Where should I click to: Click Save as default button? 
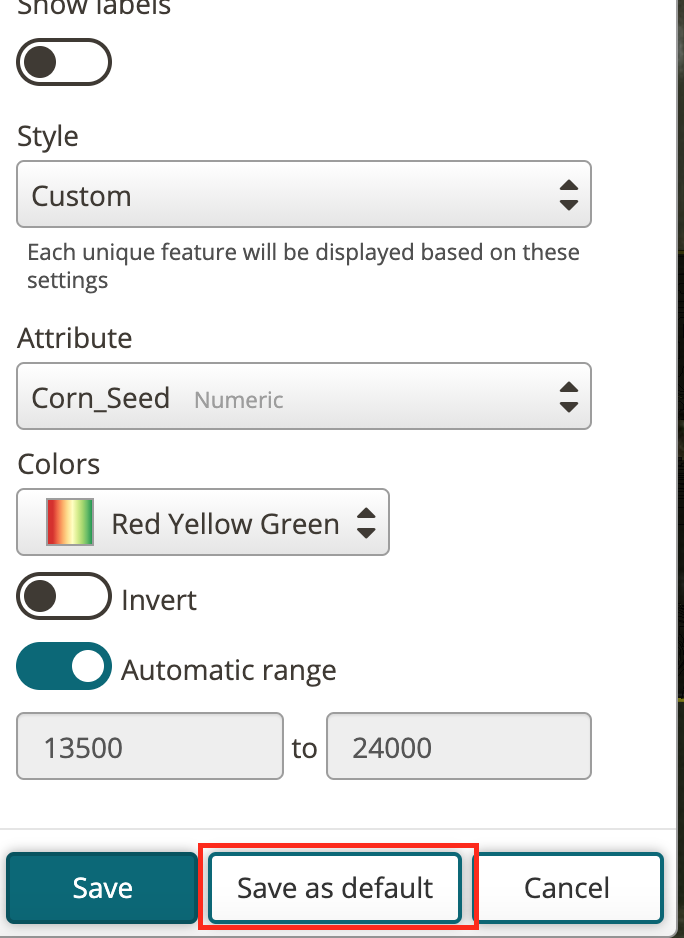[335, 888]
